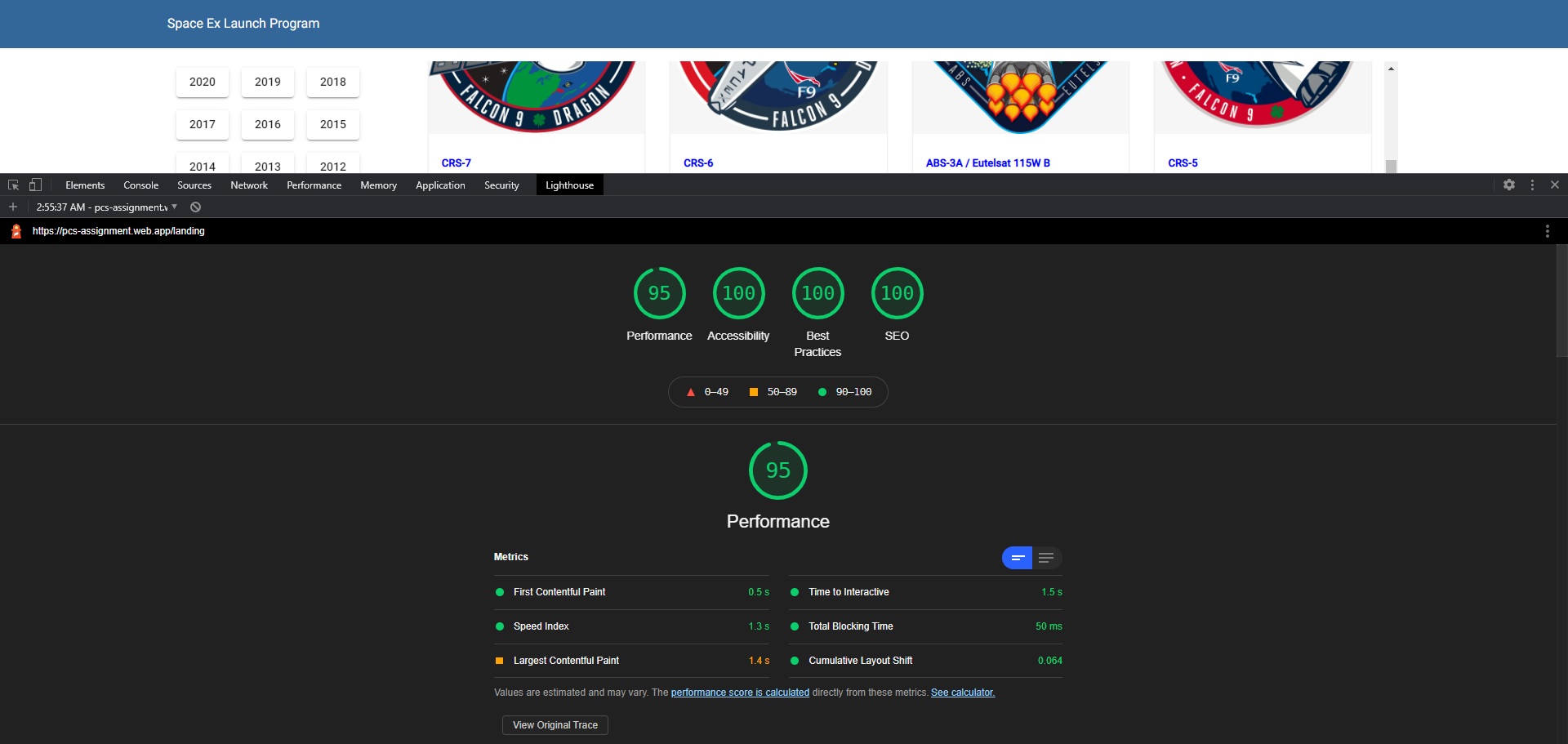
Task: Click the pcs-assignment.web.app/landing URL text
Action: [x=118, y=231]
